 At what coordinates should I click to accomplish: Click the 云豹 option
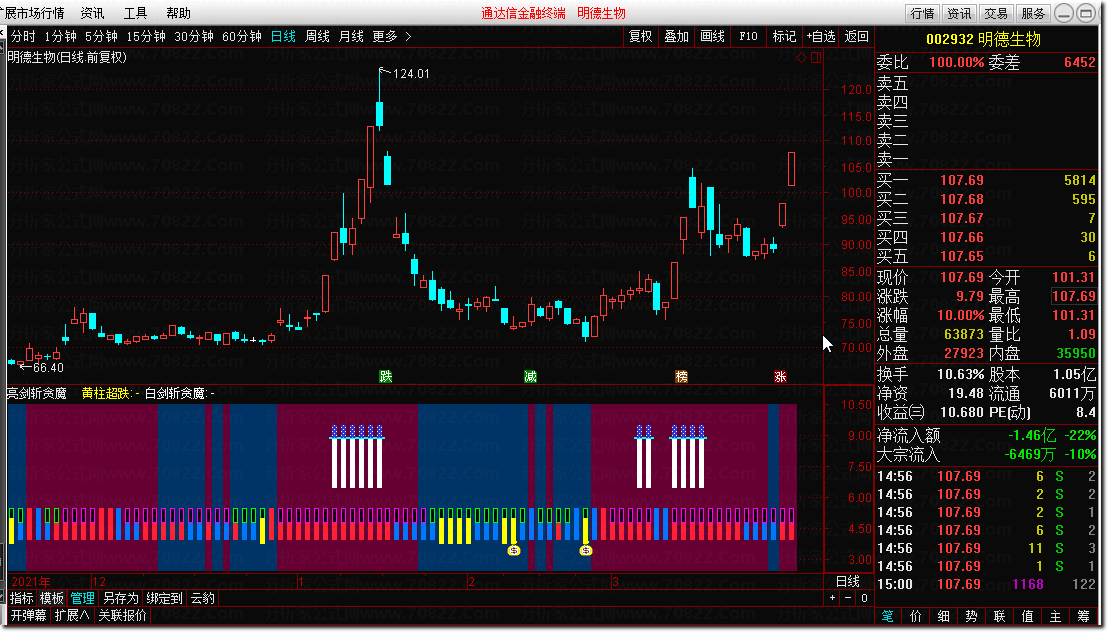coord(202,598)
